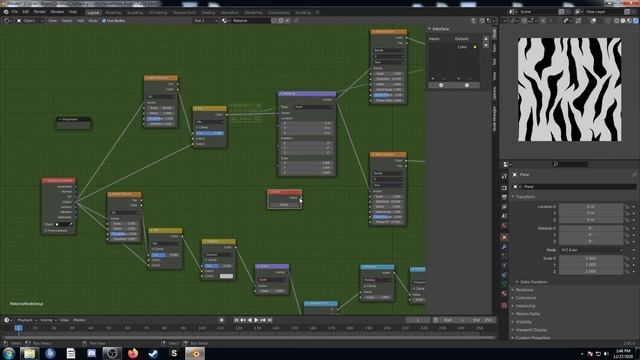640x360 pixels.
Task: Click the play animation button in timeline
Action: coord(256,320)
